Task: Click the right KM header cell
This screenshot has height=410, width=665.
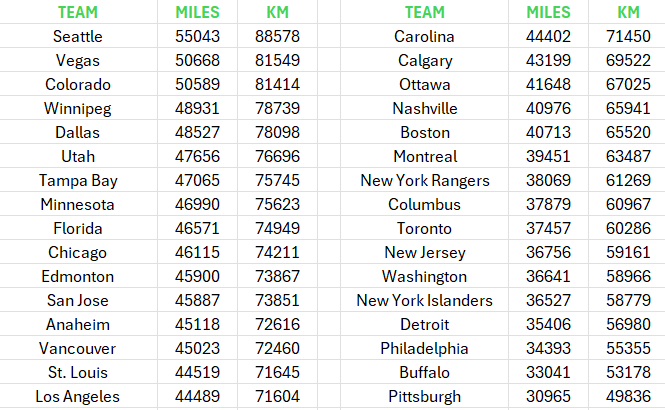Action: coord(628,12)
